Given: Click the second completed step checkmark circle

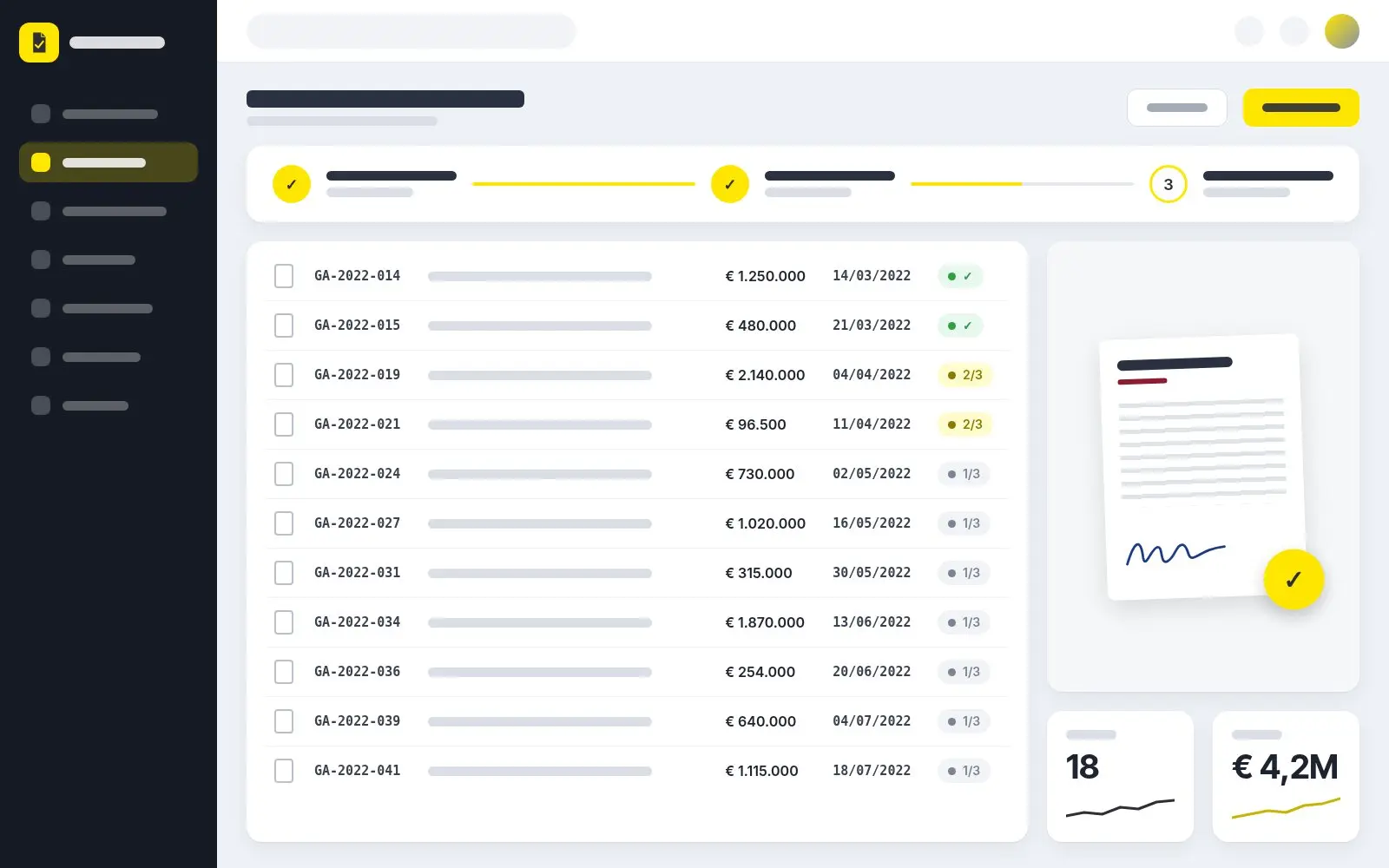Looking at the screenshot, I should 730,184.
